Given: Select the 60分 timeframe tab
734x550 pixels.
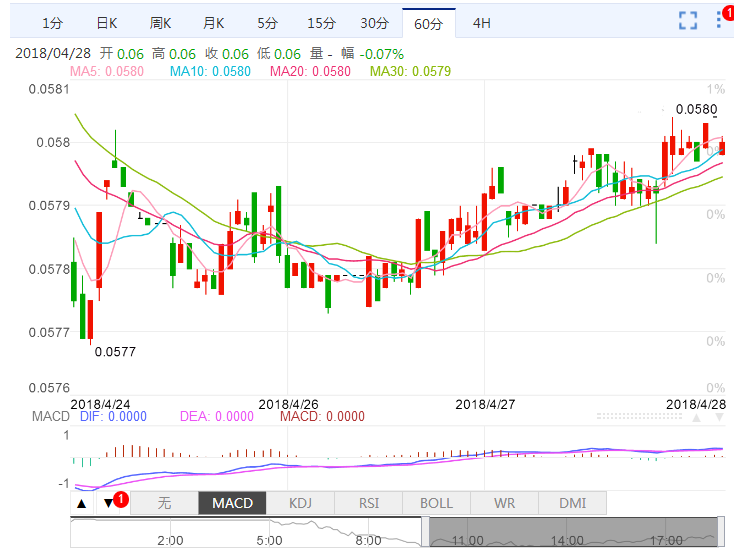Looking at the screenshot, I should pos(429,23).
